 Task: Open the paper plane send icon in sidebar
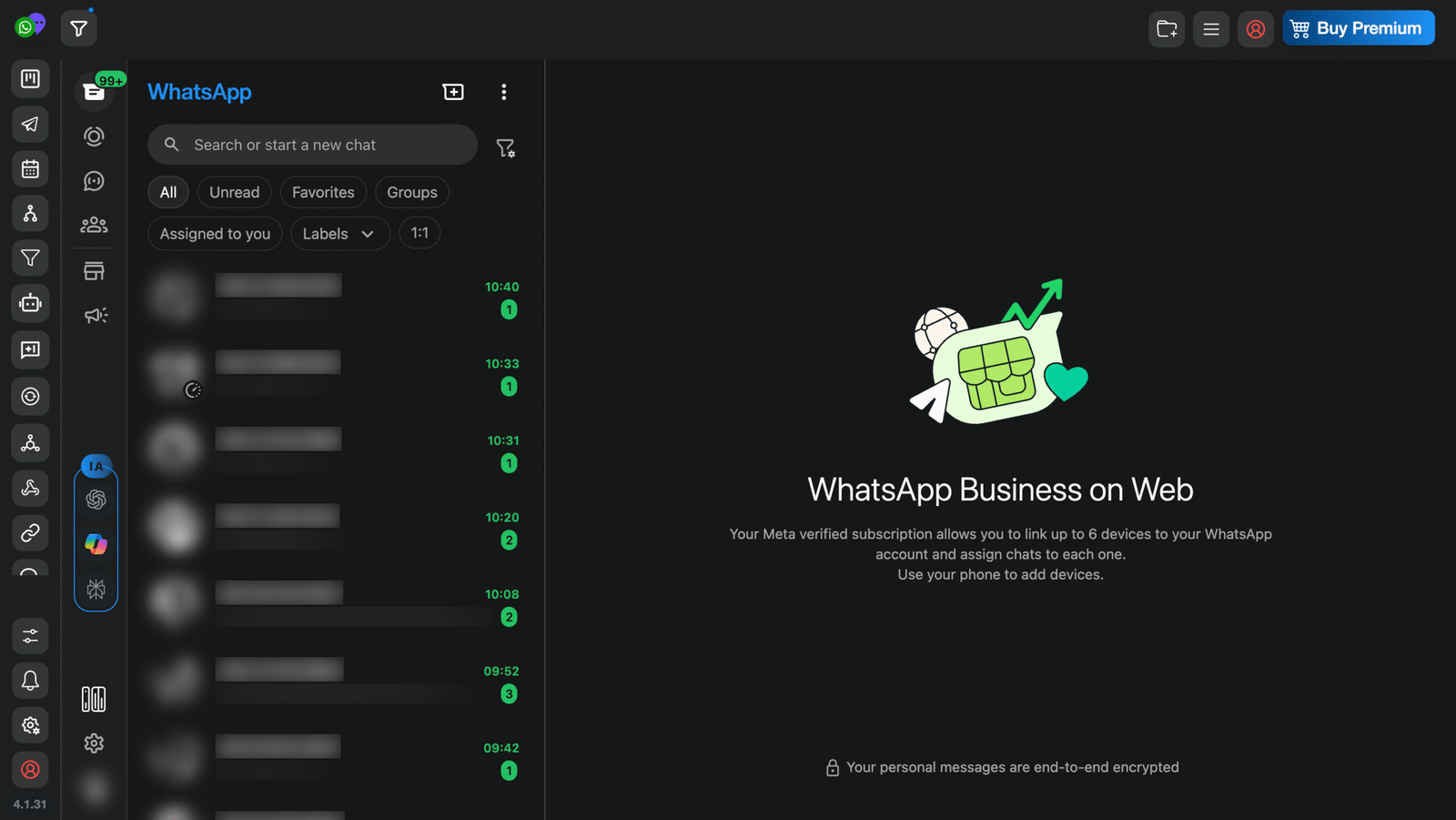click(x=30, y=124)
